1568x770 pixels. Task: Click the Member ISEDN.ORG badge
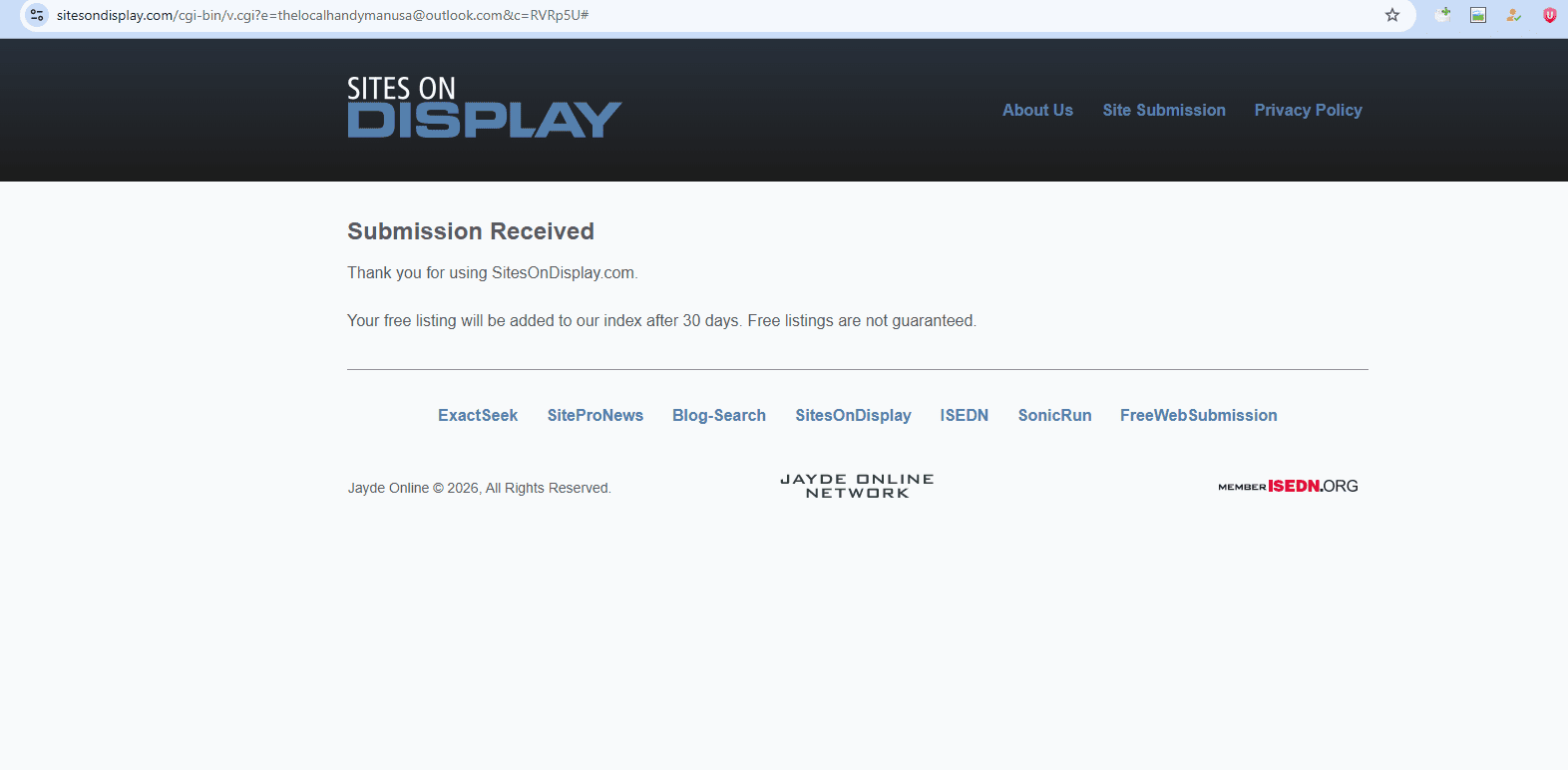(1288, 487)
